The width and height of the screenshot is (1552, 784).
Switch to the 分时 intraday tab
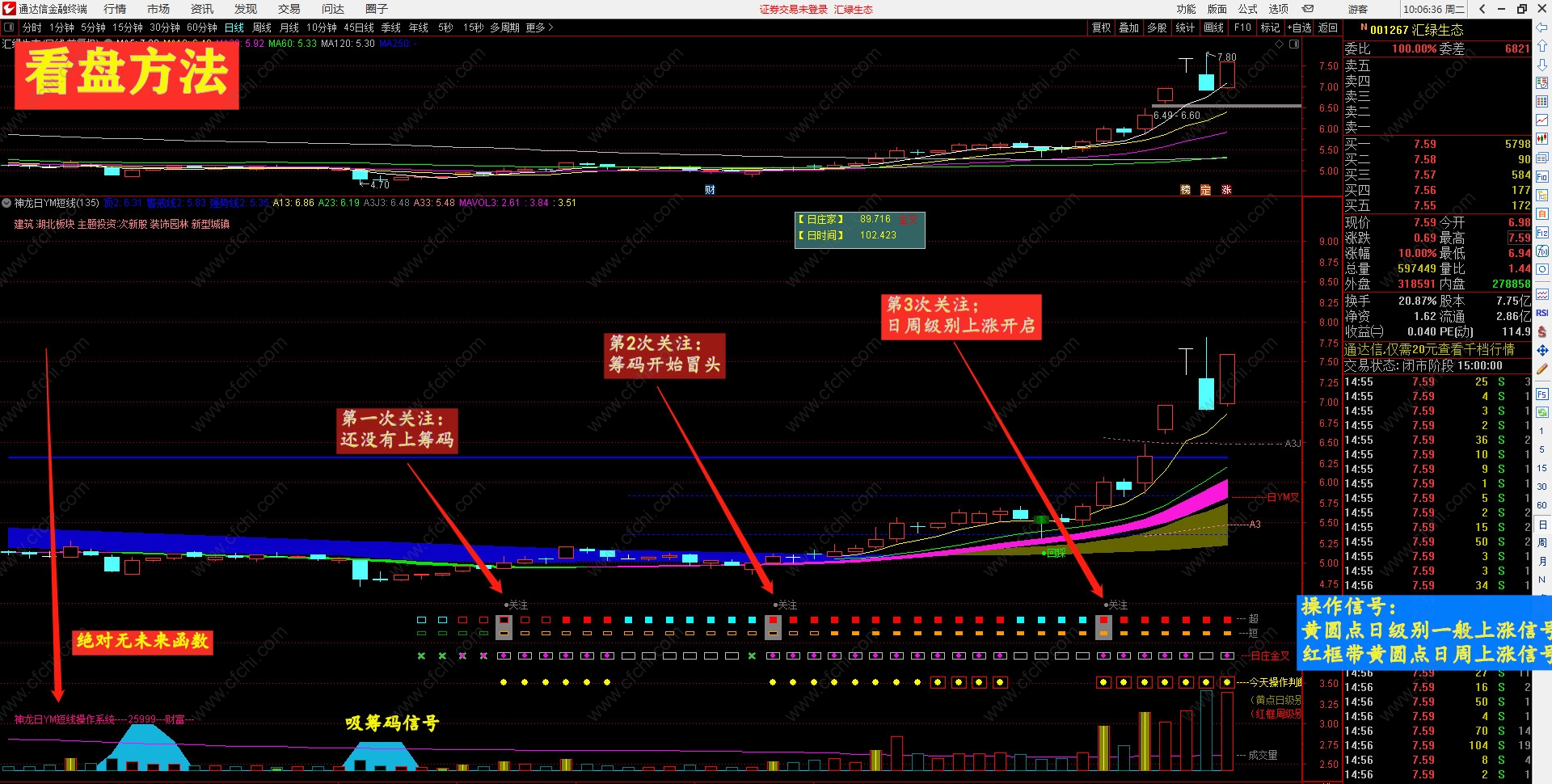(x=32, y=27)
